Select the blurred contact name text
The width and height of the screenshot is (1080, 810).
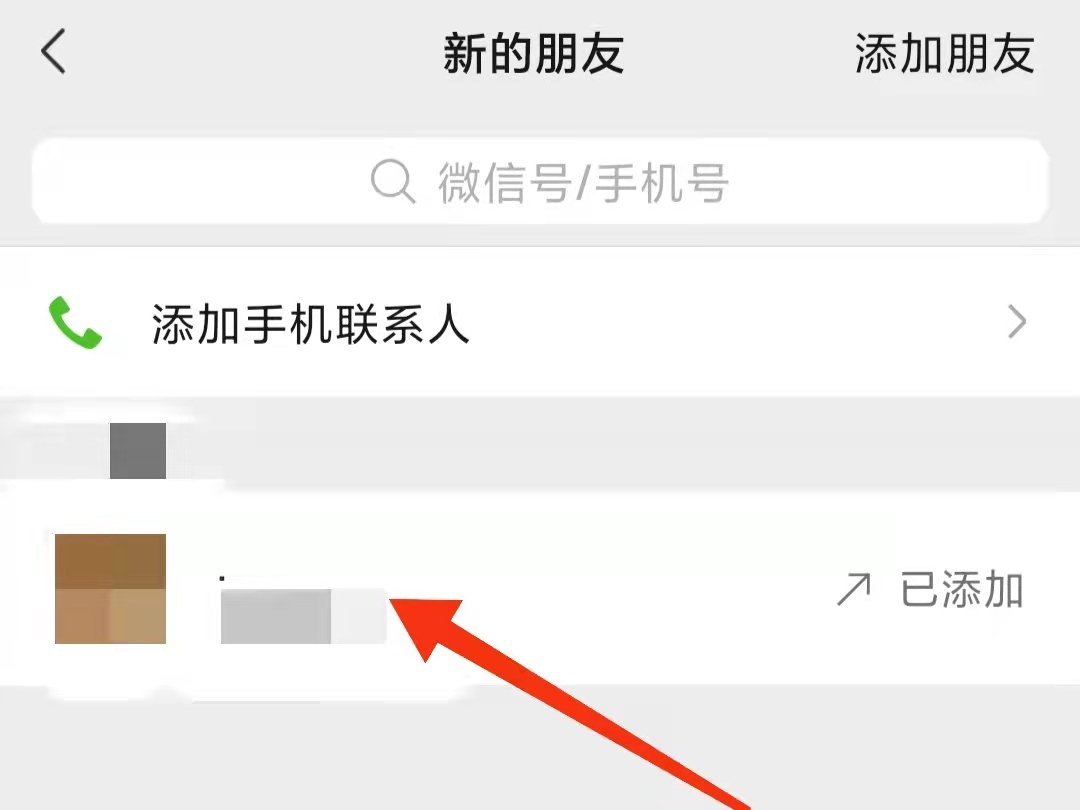pyautogui.click(x=303, y=616)
